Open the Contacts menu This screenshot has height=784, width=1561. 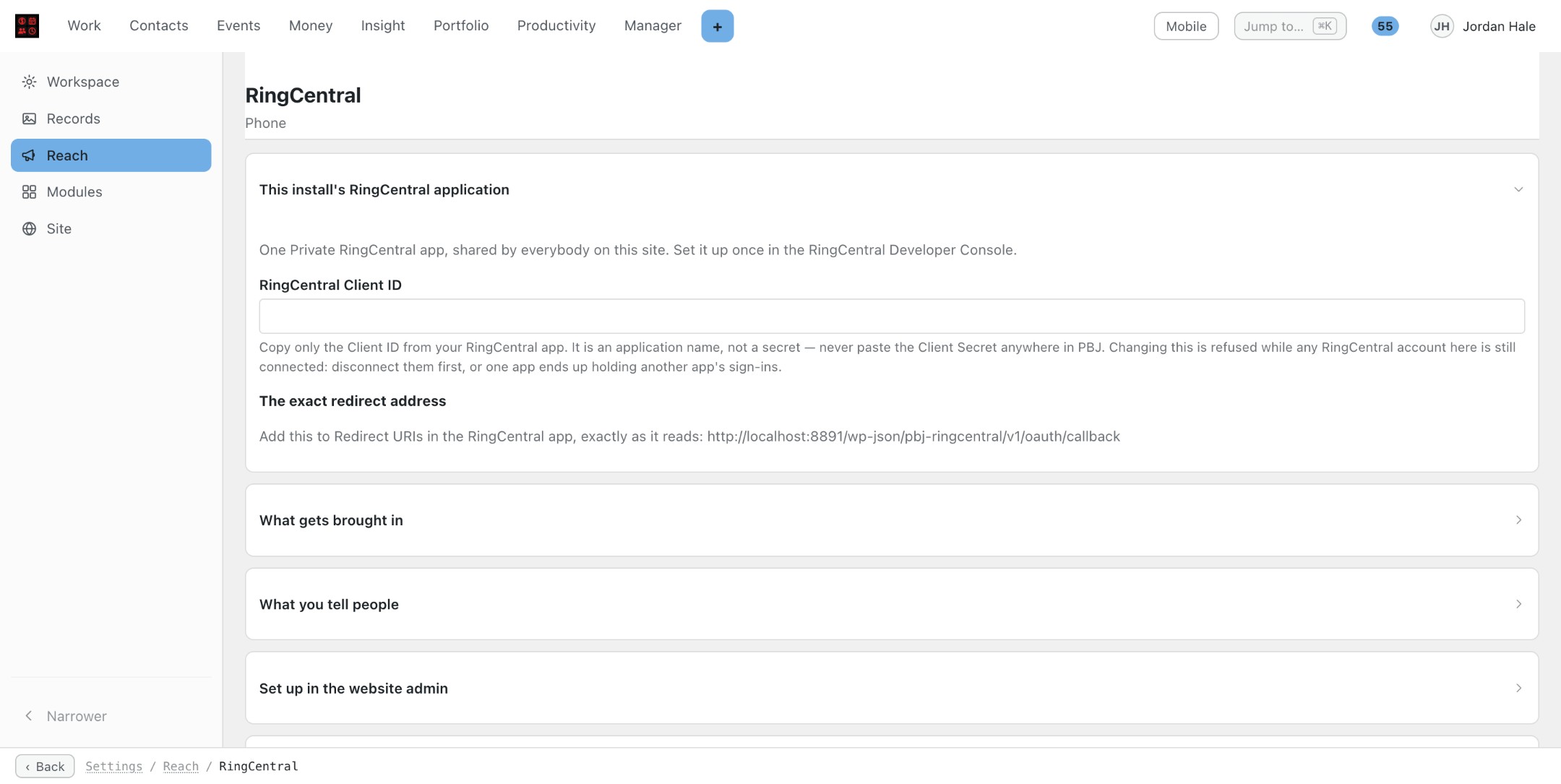(159, 26)
